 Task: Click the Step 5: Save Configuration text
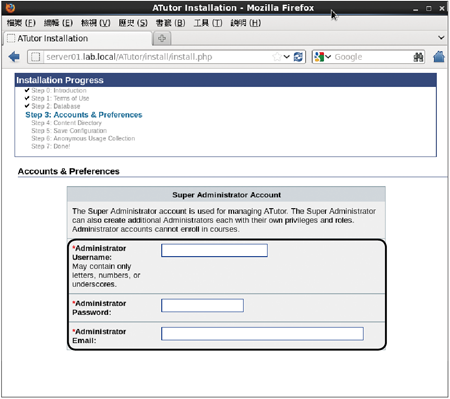(x=69, y=131)
